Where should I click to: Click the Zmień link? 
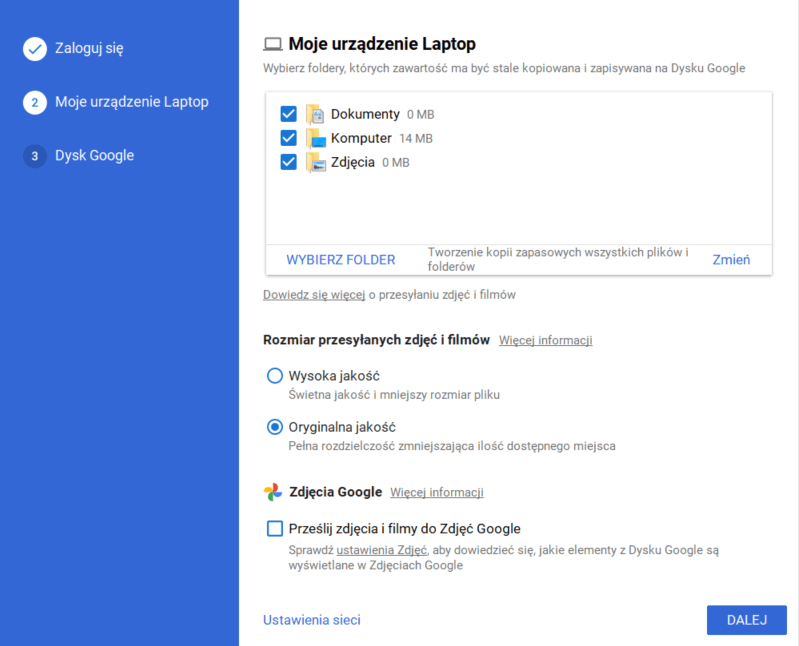click(731, 260)
